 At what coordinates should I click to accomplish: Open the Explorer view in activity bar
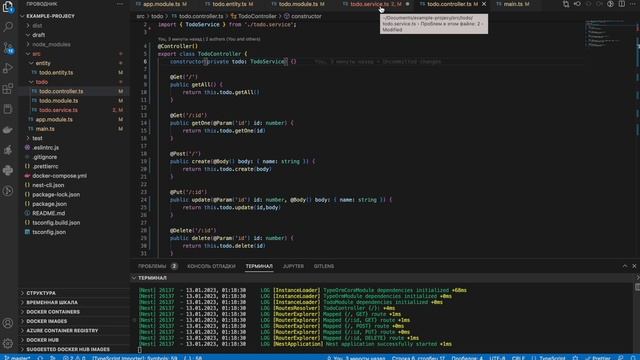coord(8,7)
